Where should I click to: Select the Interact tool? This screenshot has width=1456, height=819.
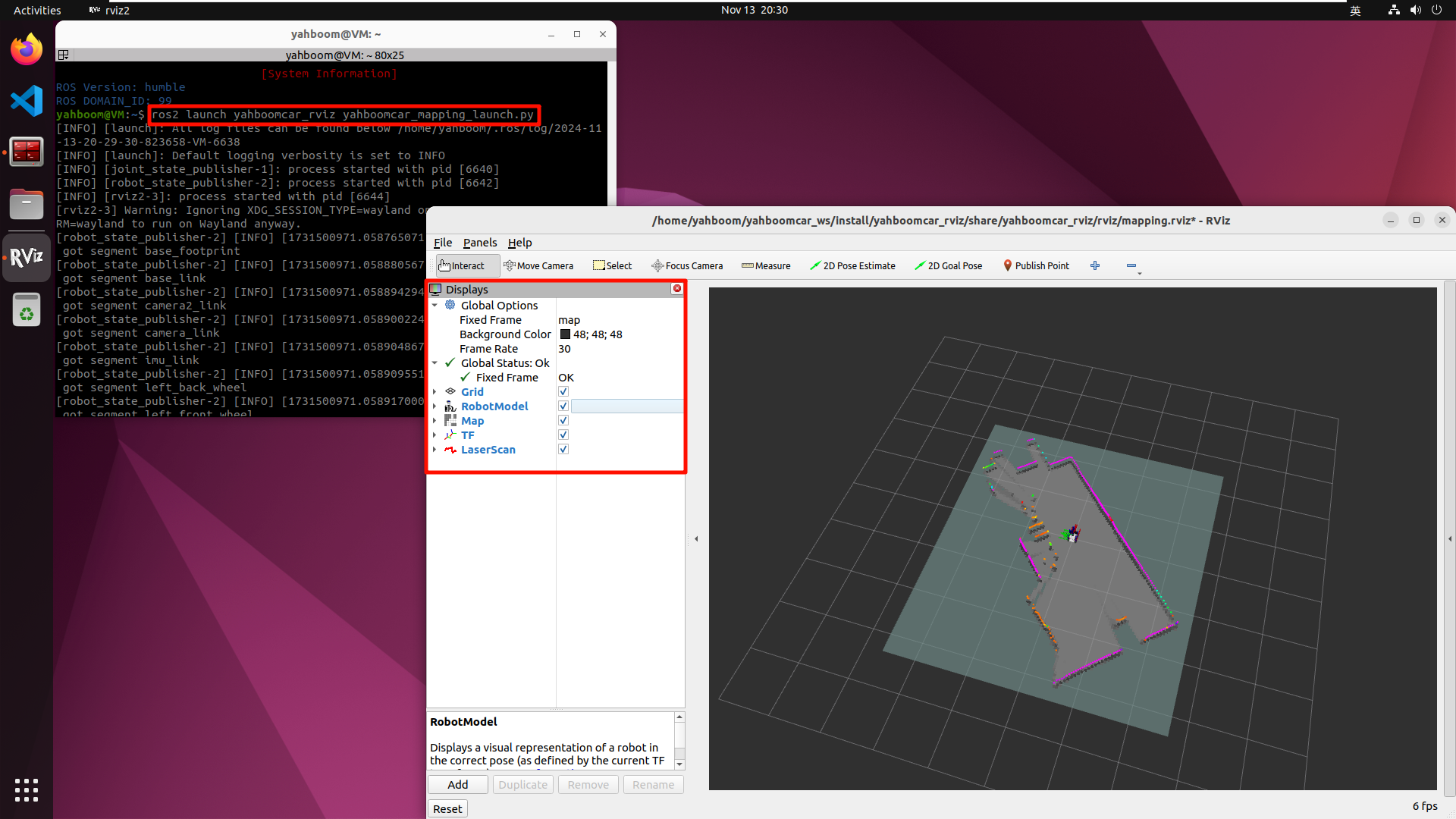click(467, 265)
